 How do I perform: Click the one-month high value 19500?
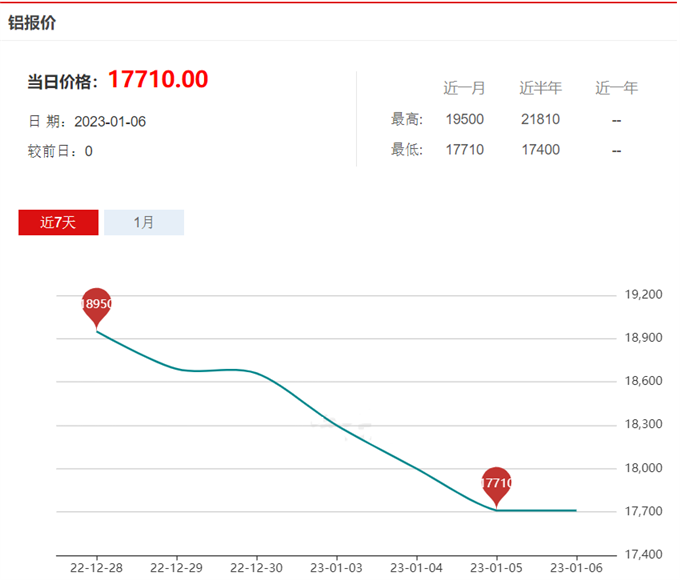pos(465,119)
